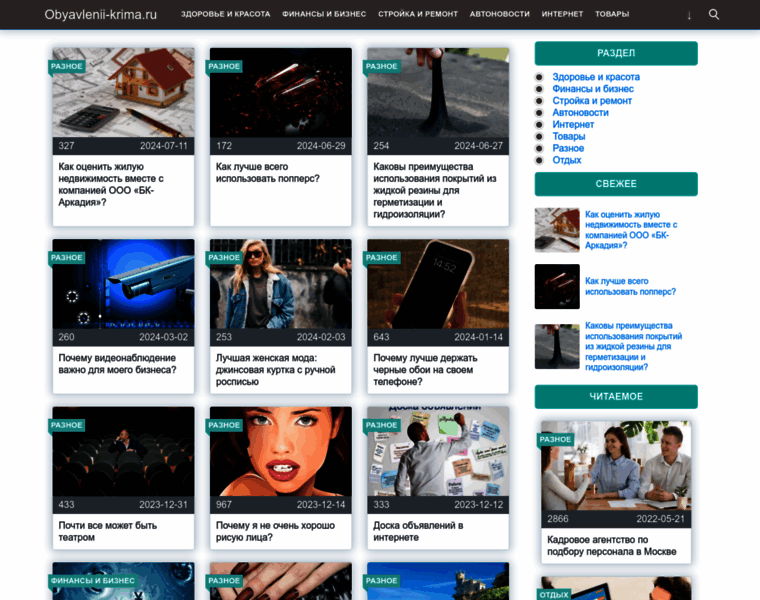Read Почему видеонаблюдение важно для моего бизнеса
This screenshot has width=760, height=600.
pyautogui.click(x=117, y=364)
